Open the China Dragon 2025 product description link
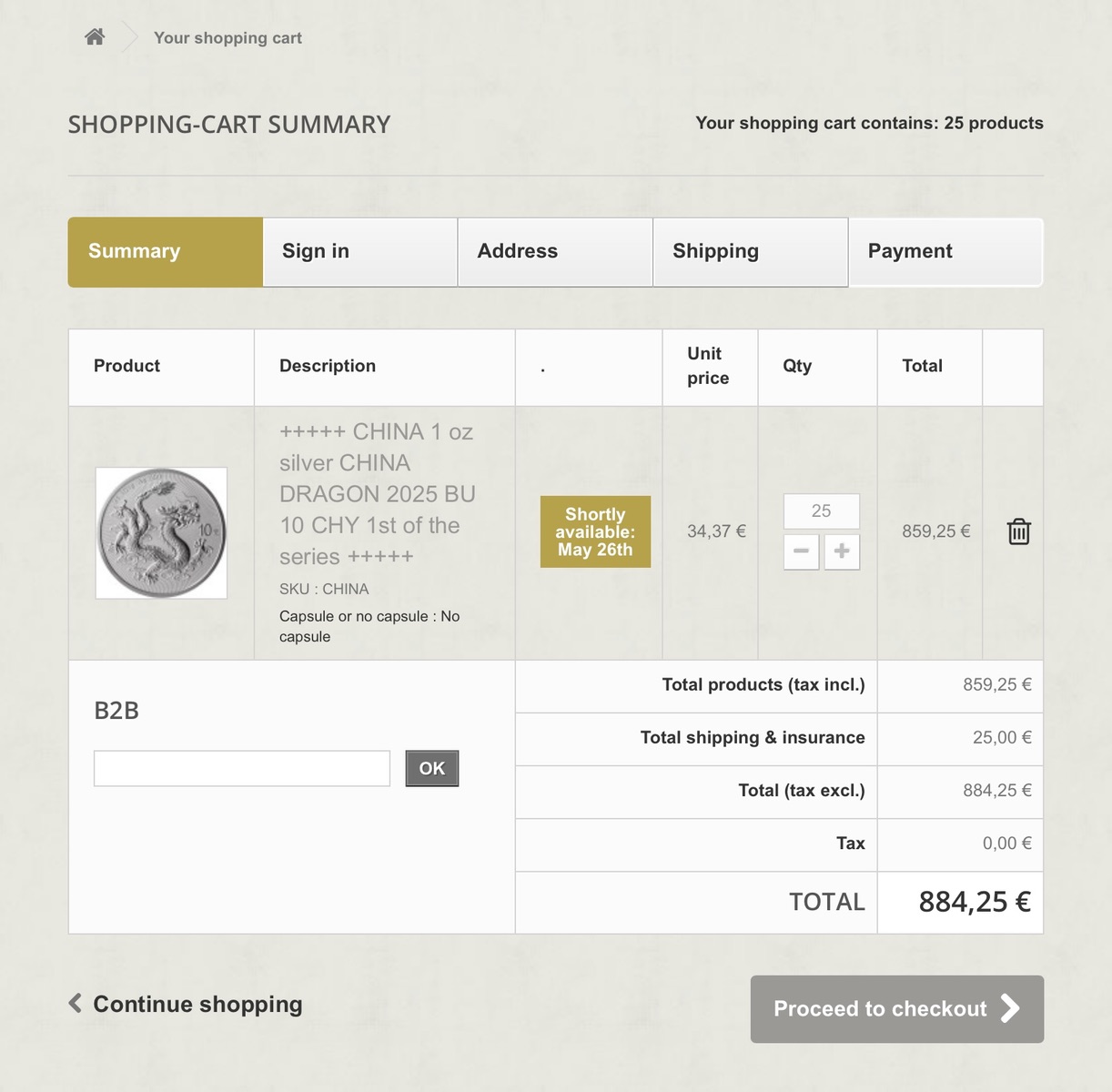This screenshot has width=1112, height=1092. pos(377,493)
